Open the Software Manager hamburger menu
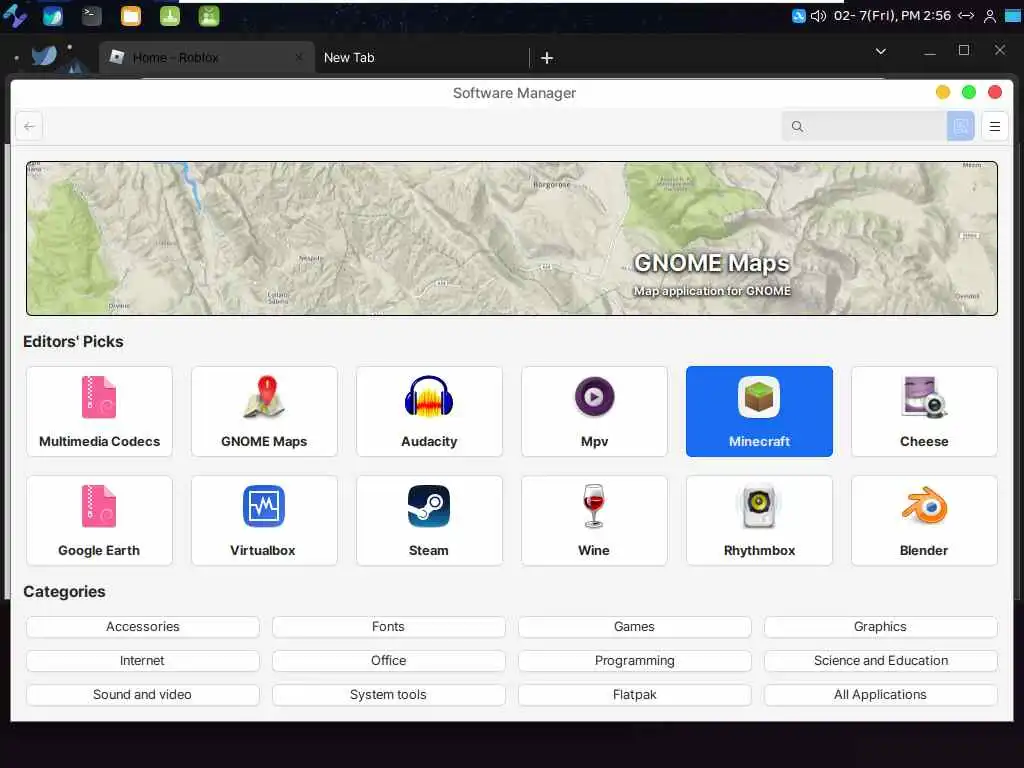 coord(995,126)
